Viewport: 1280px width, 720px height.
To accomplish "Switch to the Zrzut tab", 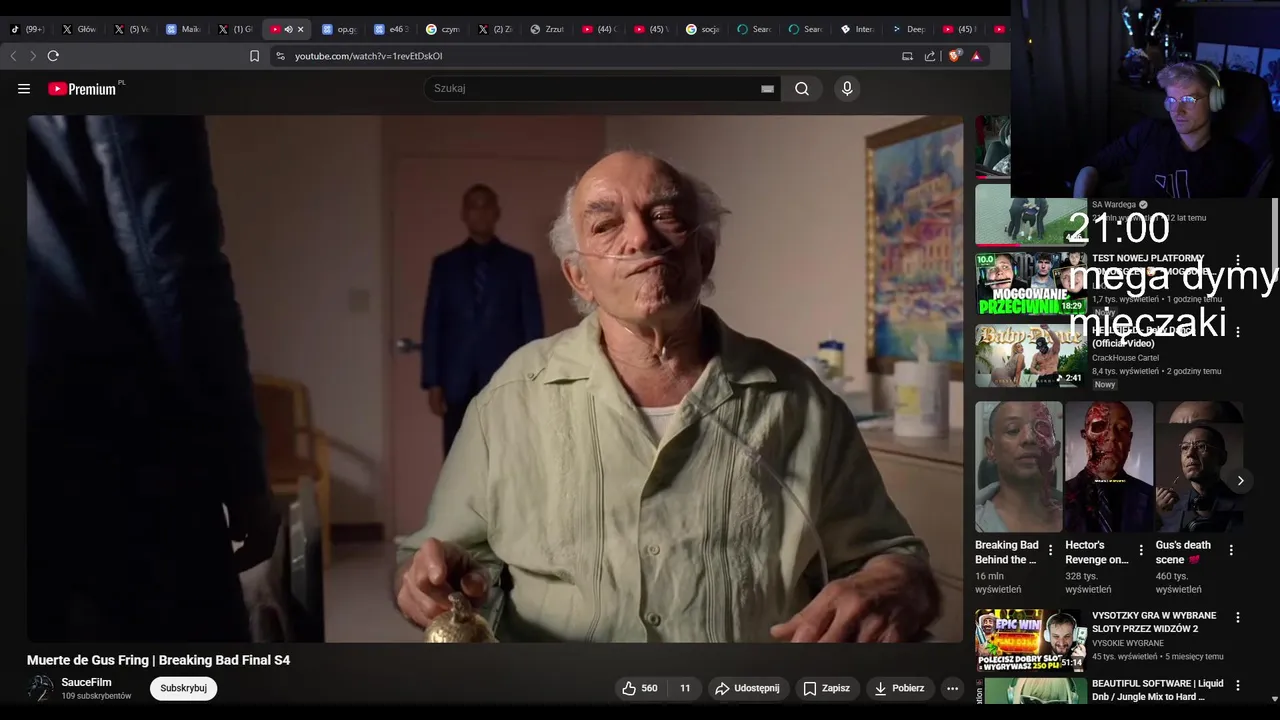I will [x=547, y=29].
